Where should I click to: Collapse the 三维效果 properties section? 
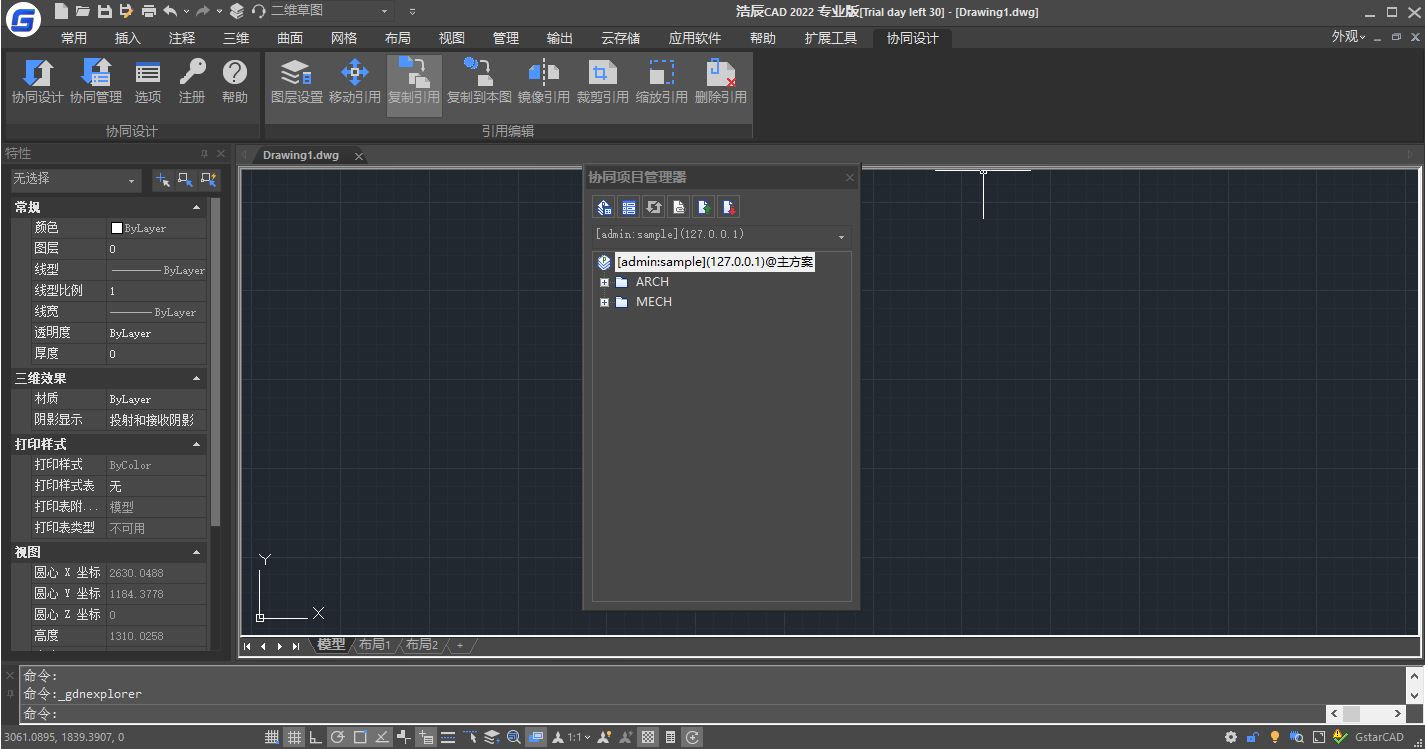click(196, 378)
